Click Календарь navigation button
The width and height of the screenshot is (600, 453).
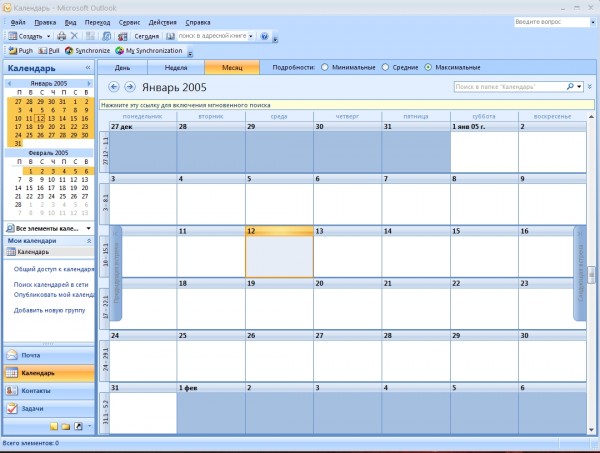click(x=49, y=373)
